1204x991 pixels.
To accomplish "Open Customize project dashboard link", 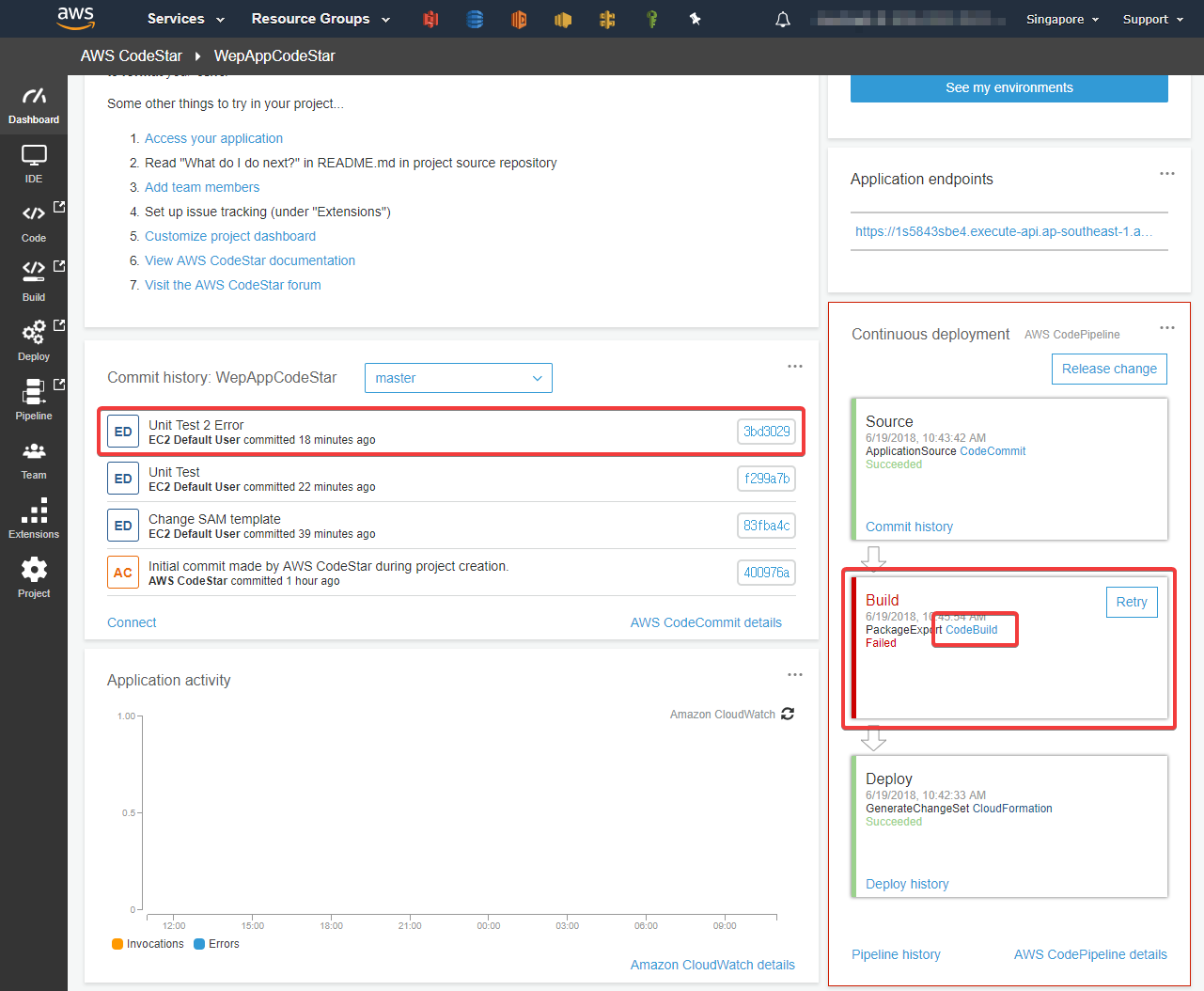I will (230, 236).
